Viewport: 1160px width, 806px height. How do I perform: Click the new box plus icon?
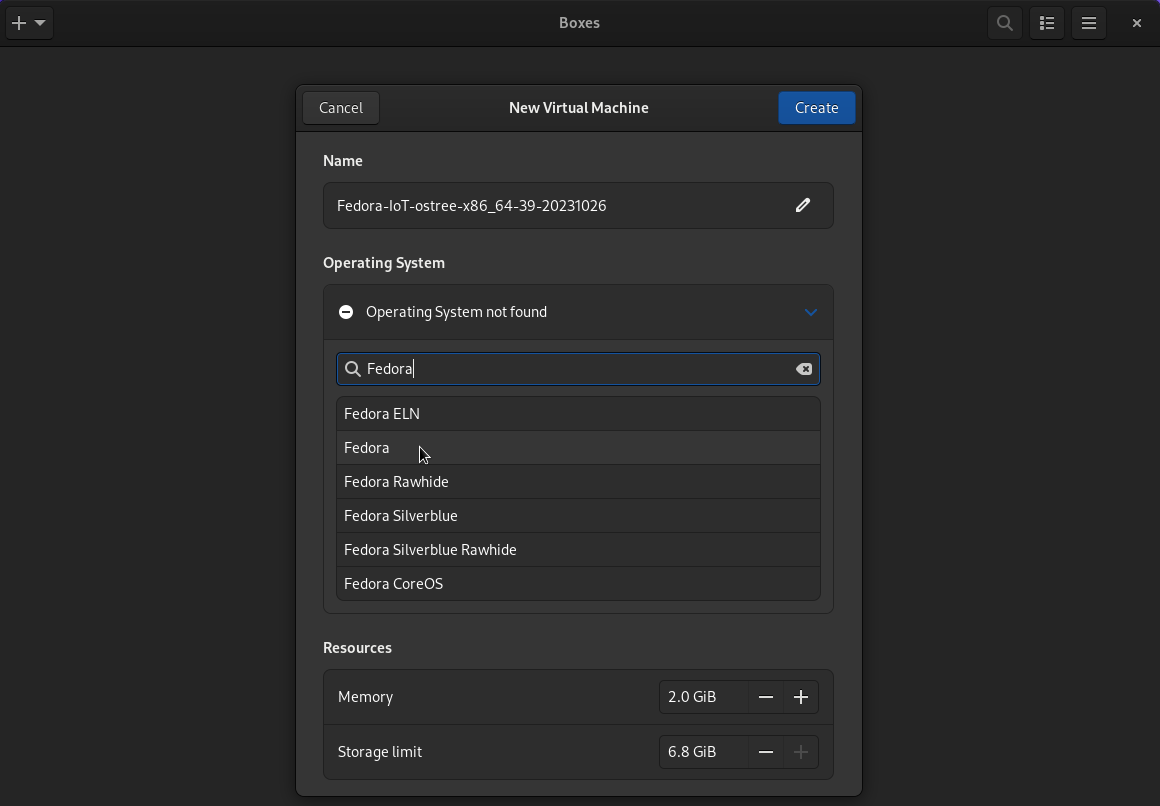(x=20, y=22)
